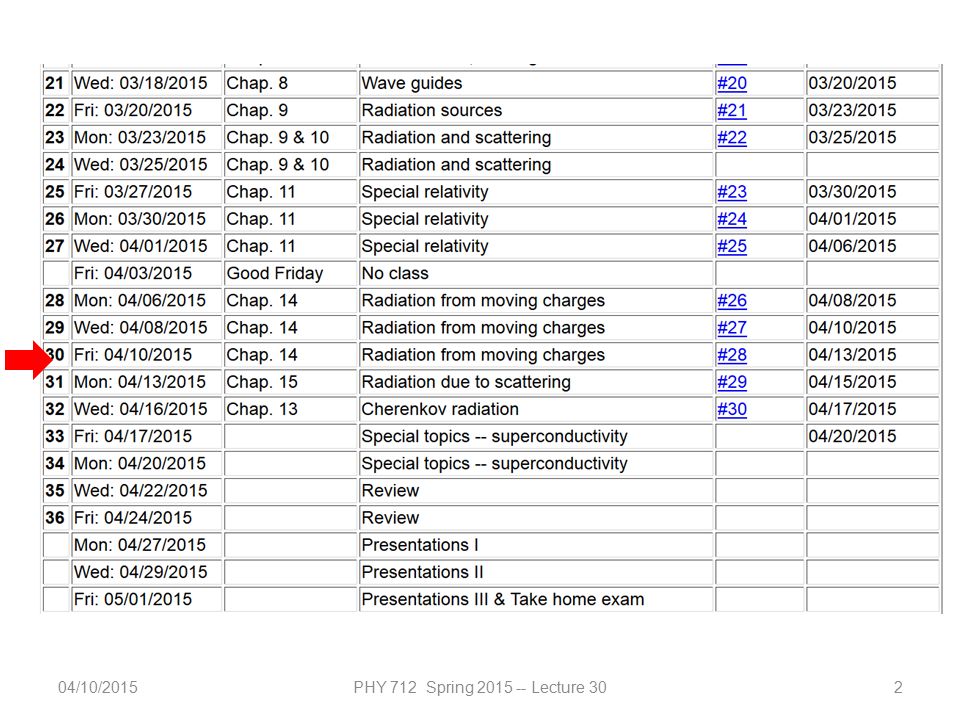This screenshot has width=960, height=720.
Task: Click the due date 04/20/2015 cell
Action: pos(872,437)
